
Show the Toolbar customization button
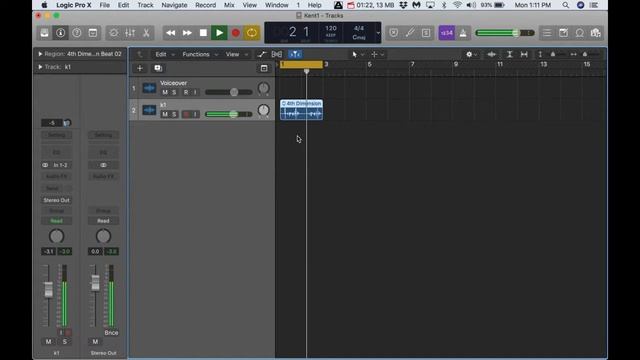(x=93, y=33)
